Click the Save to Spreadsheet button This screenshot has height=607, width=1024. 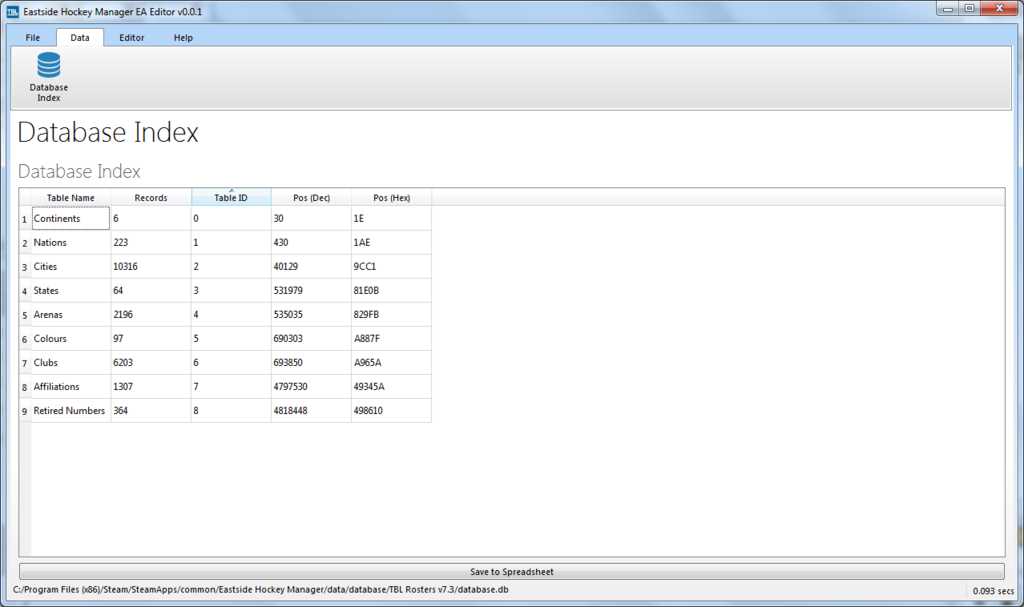pos(512,570)
